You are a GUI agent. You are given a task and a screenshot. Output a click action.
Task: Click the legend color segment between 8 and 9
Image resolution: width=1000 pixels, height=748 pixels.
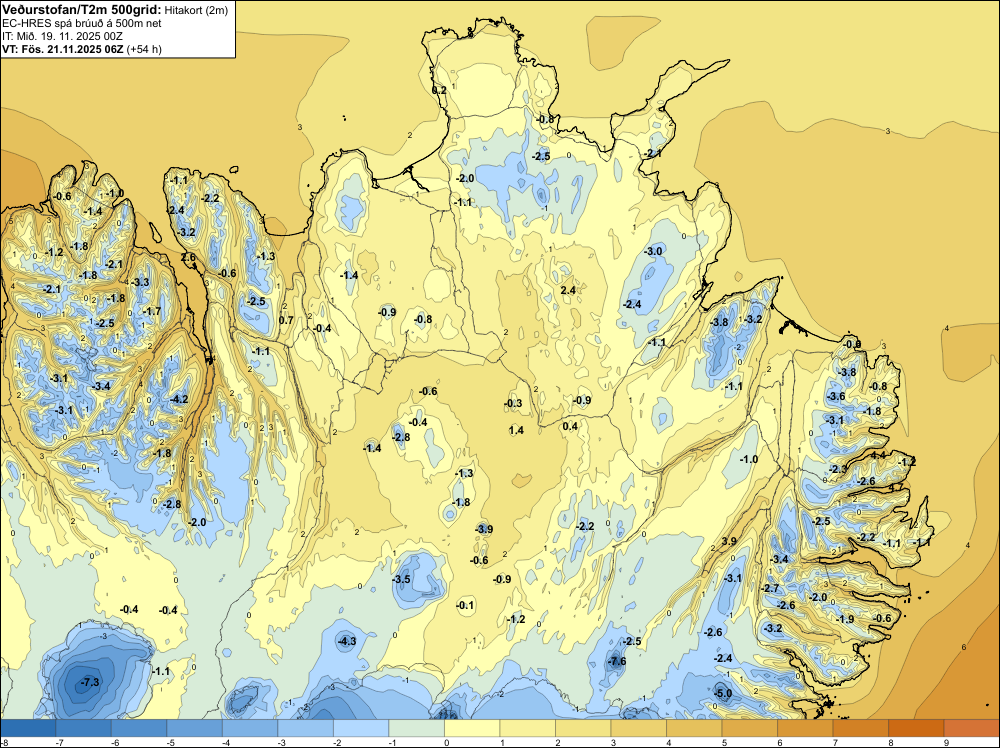(x=916, y=728)
